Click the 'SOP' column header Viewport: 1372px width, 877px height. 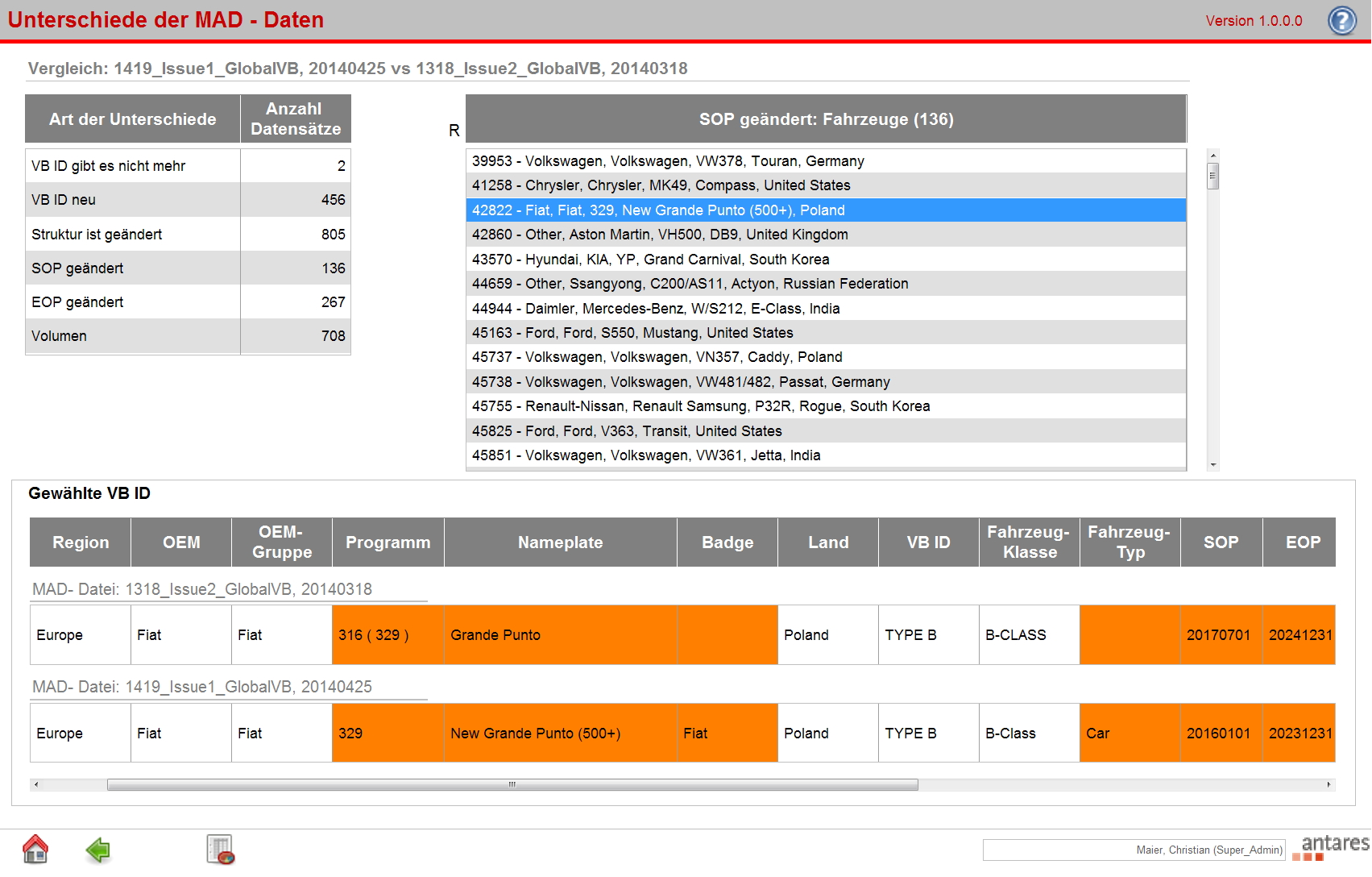(1221, 542)
